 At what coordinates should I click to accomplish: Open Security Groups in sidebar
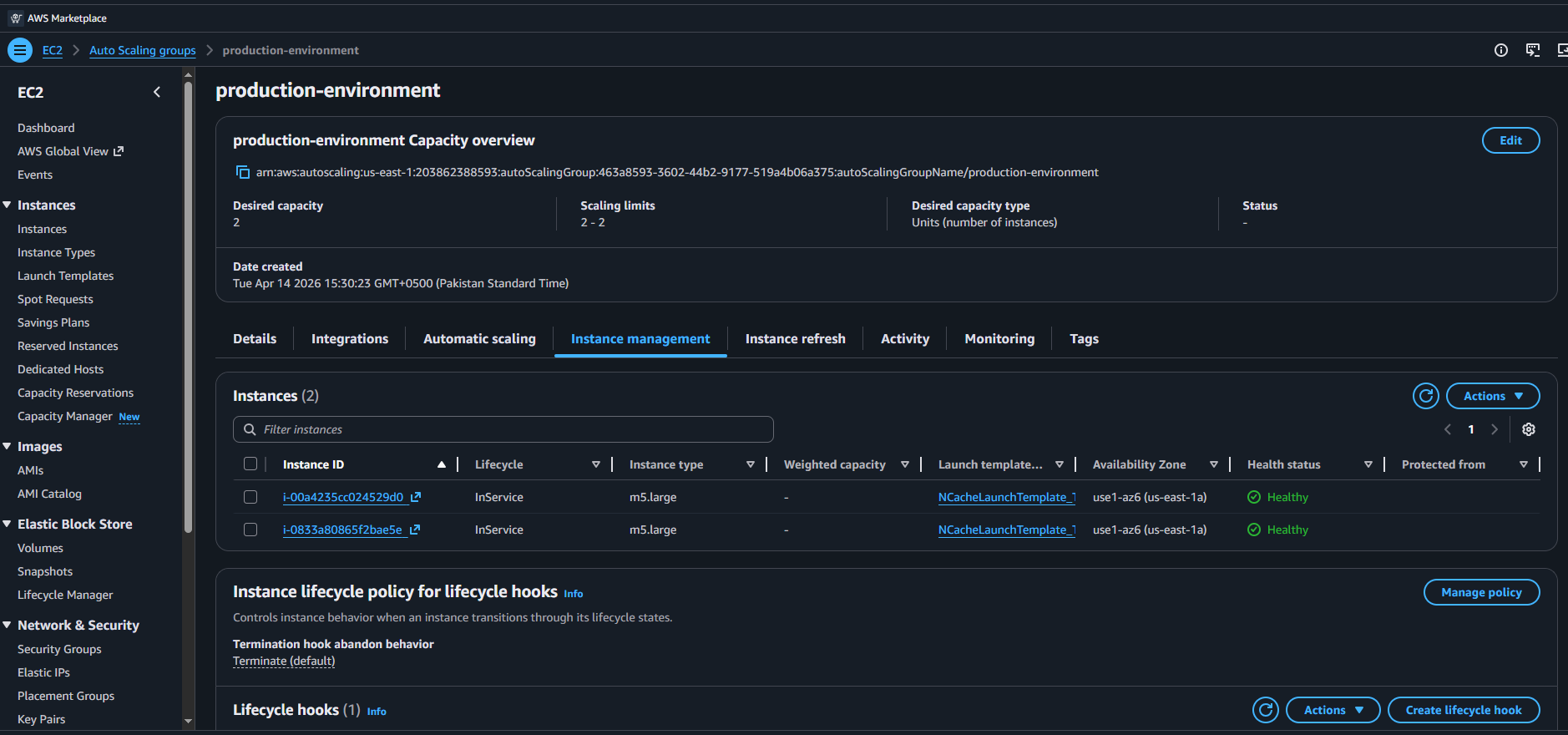pos(59,649)
